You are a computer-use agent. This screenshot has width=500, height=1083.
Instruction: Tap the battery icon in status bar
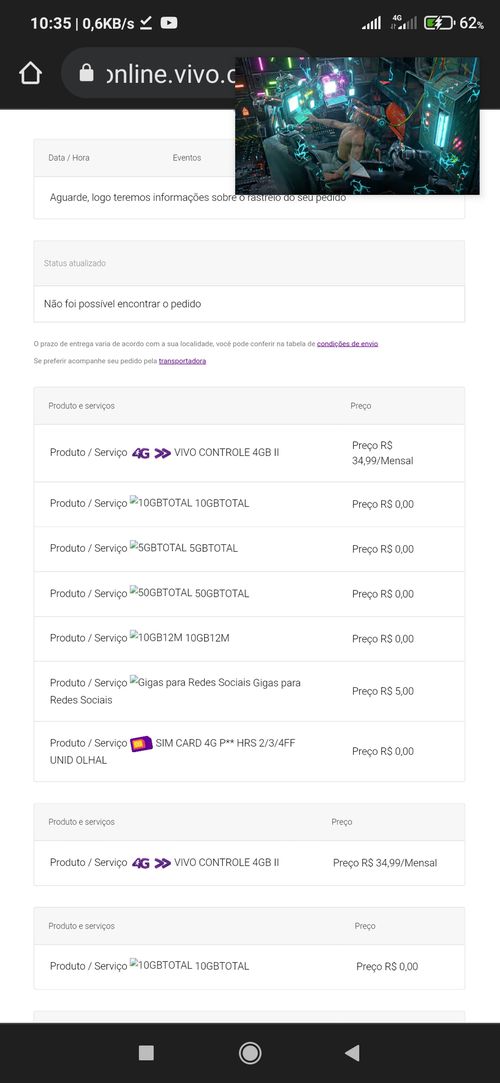[x=439, y=23]
